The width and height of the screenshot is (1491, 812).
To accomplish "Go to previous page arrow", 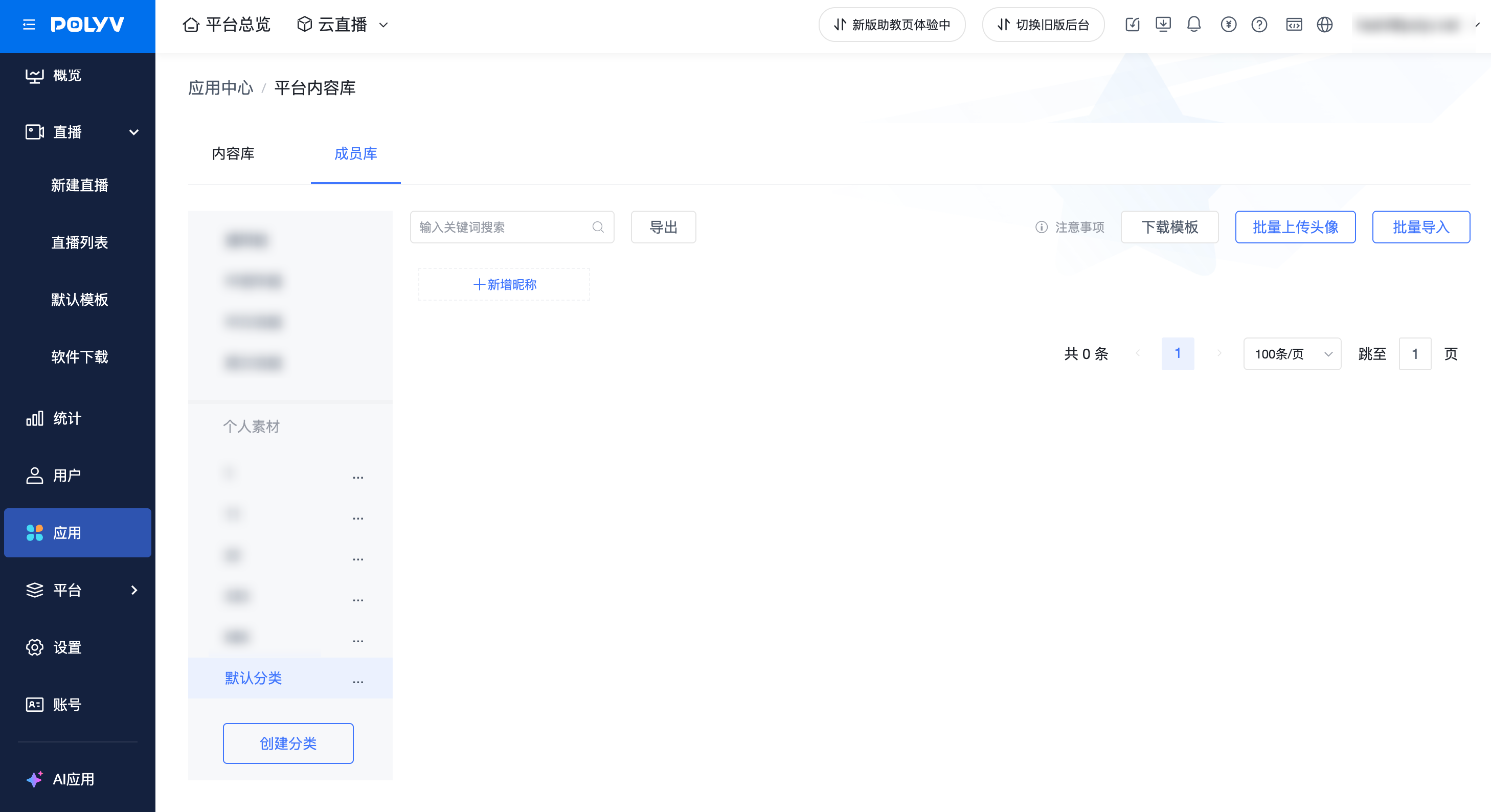I will (1137, 353).
